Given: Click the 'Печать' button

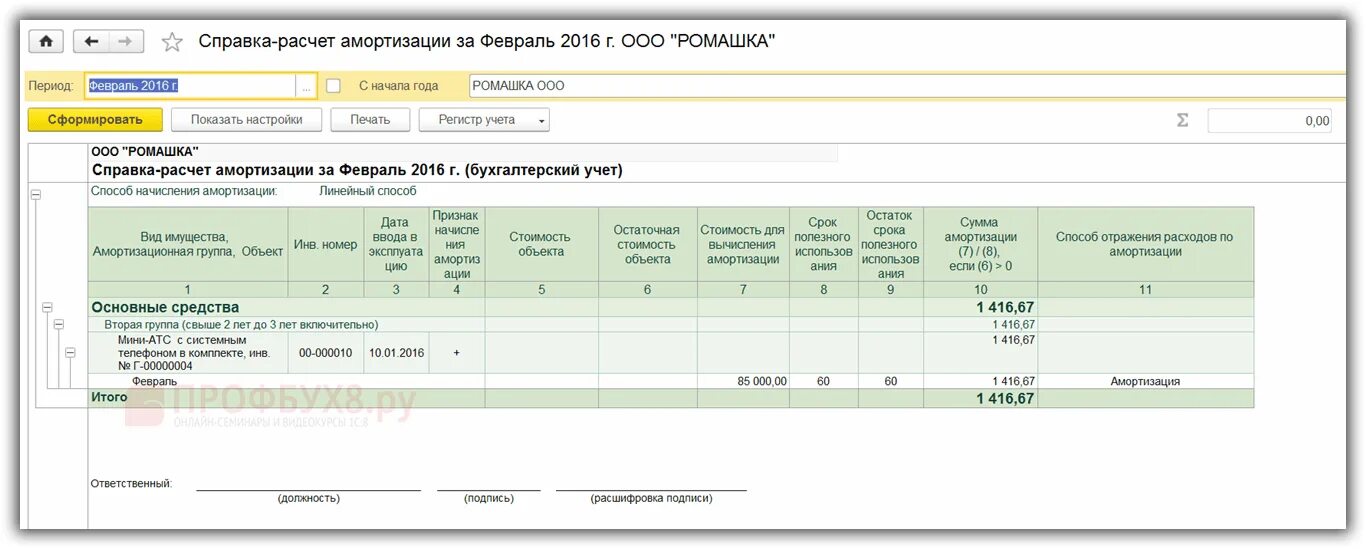Looking at the screenshot, I should (370, 120).
